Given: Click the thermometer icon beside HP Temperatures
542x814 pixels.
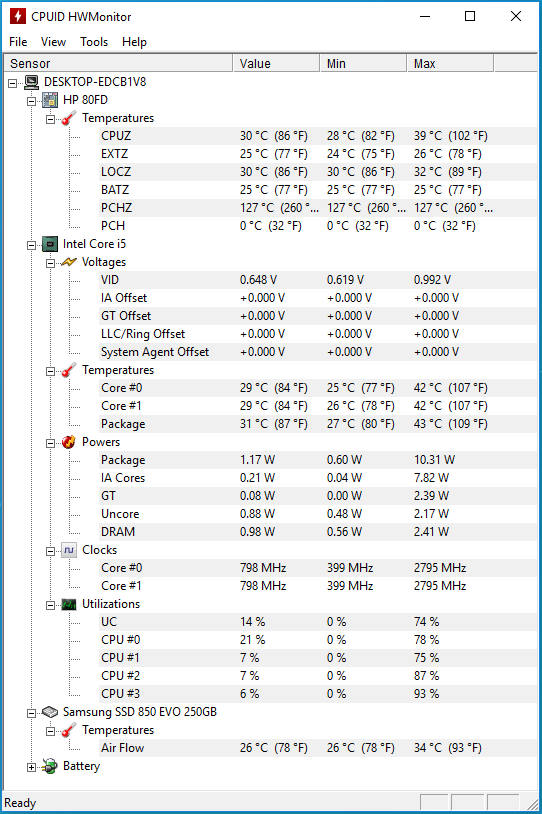Looking at the screenshot, I should [x=69, y=118].
